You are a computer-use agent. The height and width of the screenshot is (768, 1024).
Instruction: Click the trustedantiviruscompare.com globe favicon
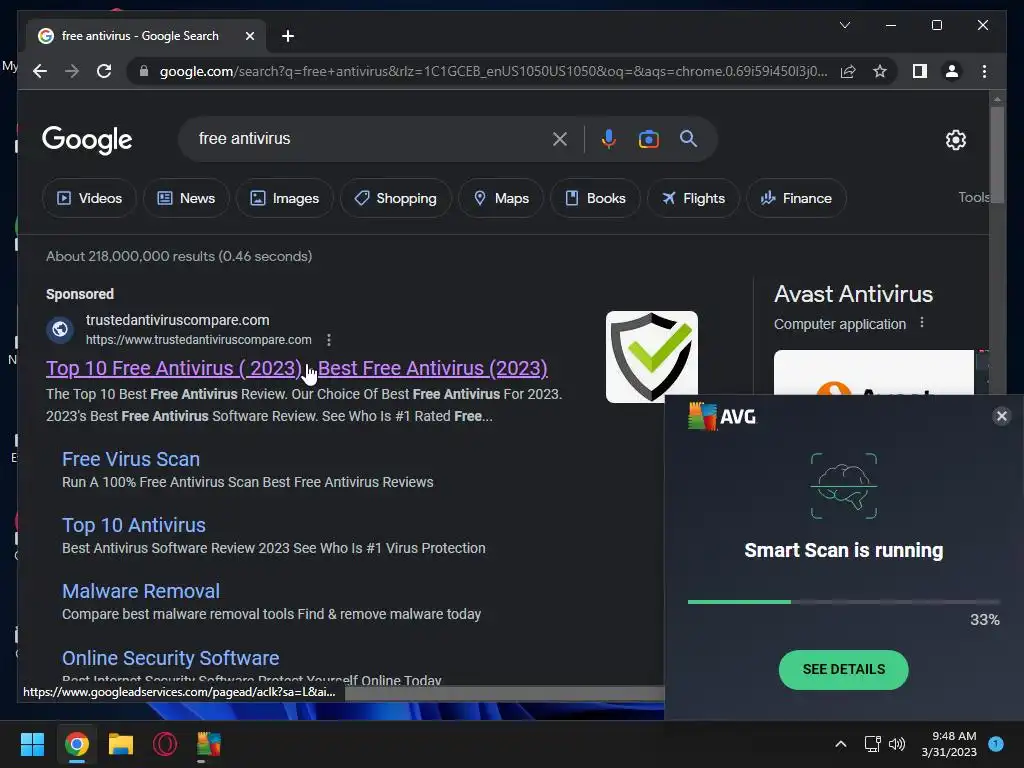[x=60, y=329]
